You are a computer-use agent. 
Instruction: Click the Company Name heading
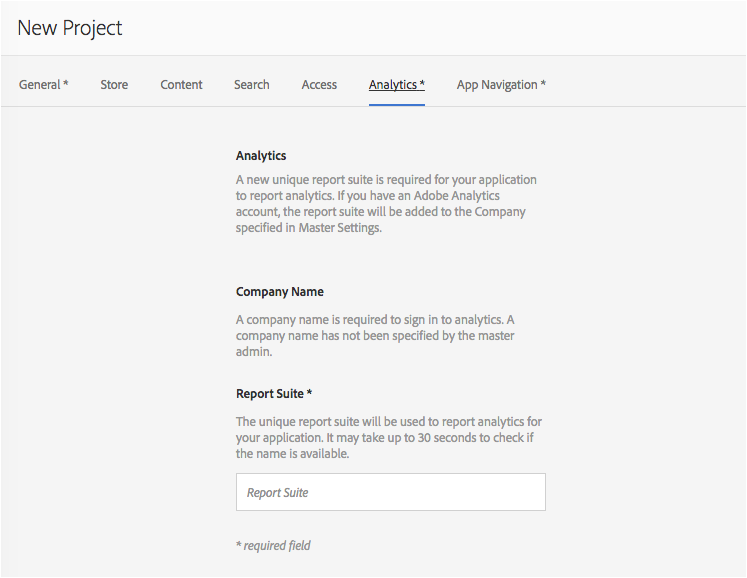coord(280,292)
